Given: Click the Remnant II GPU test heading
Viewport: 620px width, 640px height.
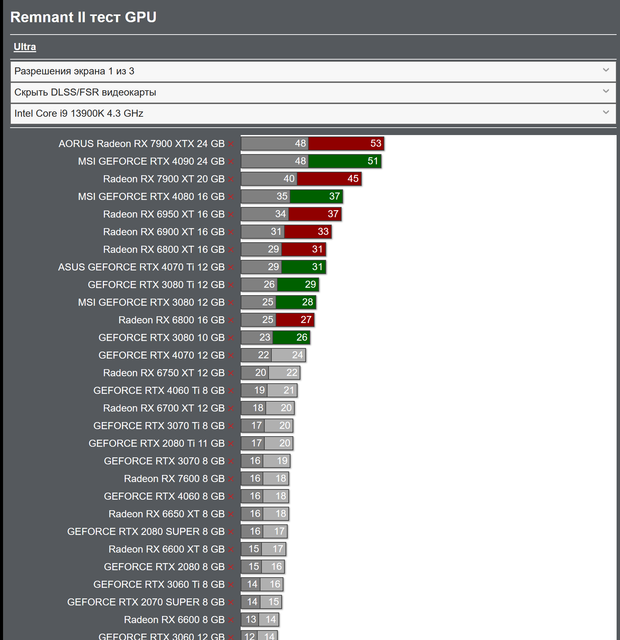Looking at the screenshot, I should point(83,17).
